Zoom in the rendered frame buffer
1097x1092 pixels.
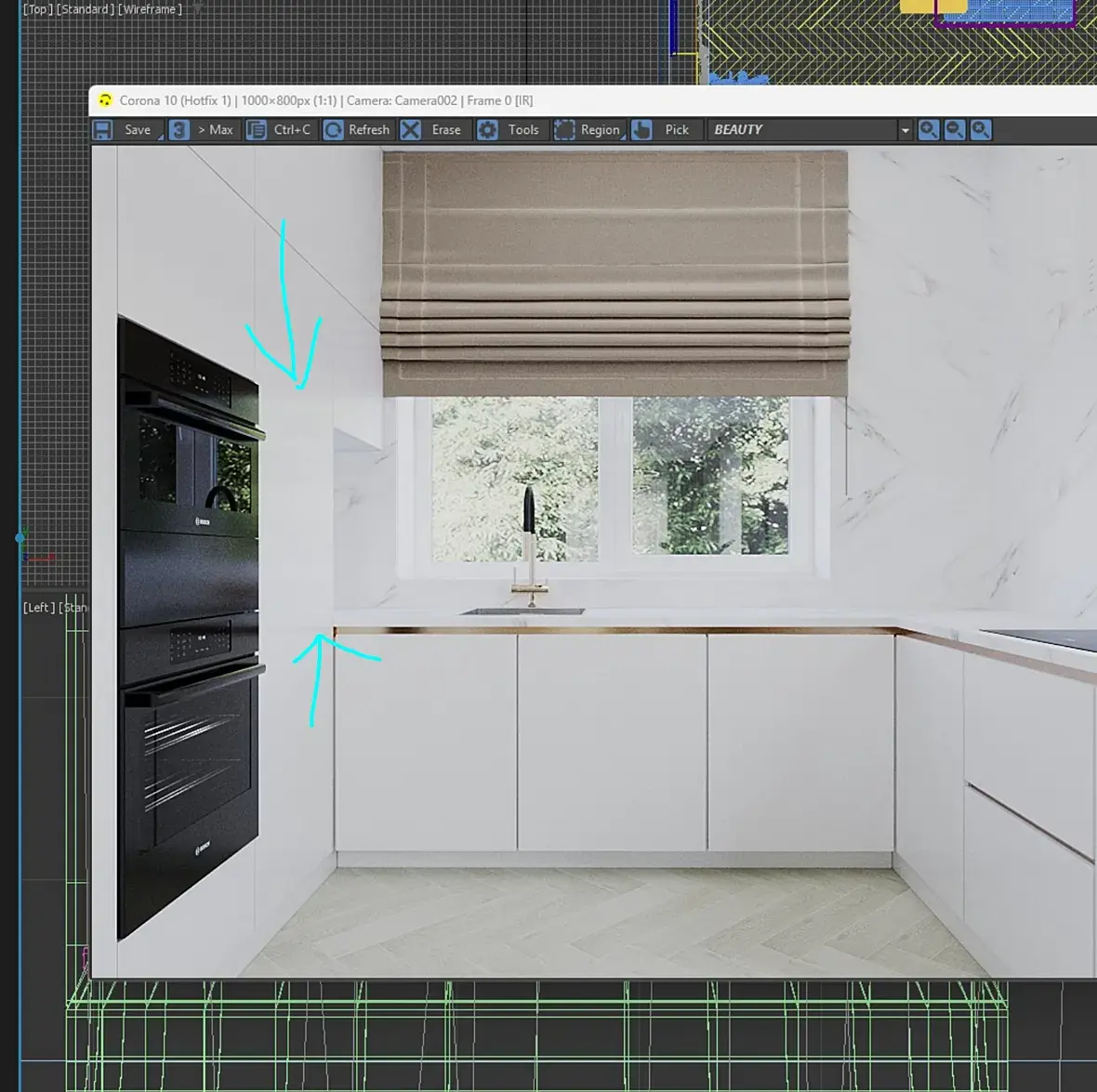[929, 130]
